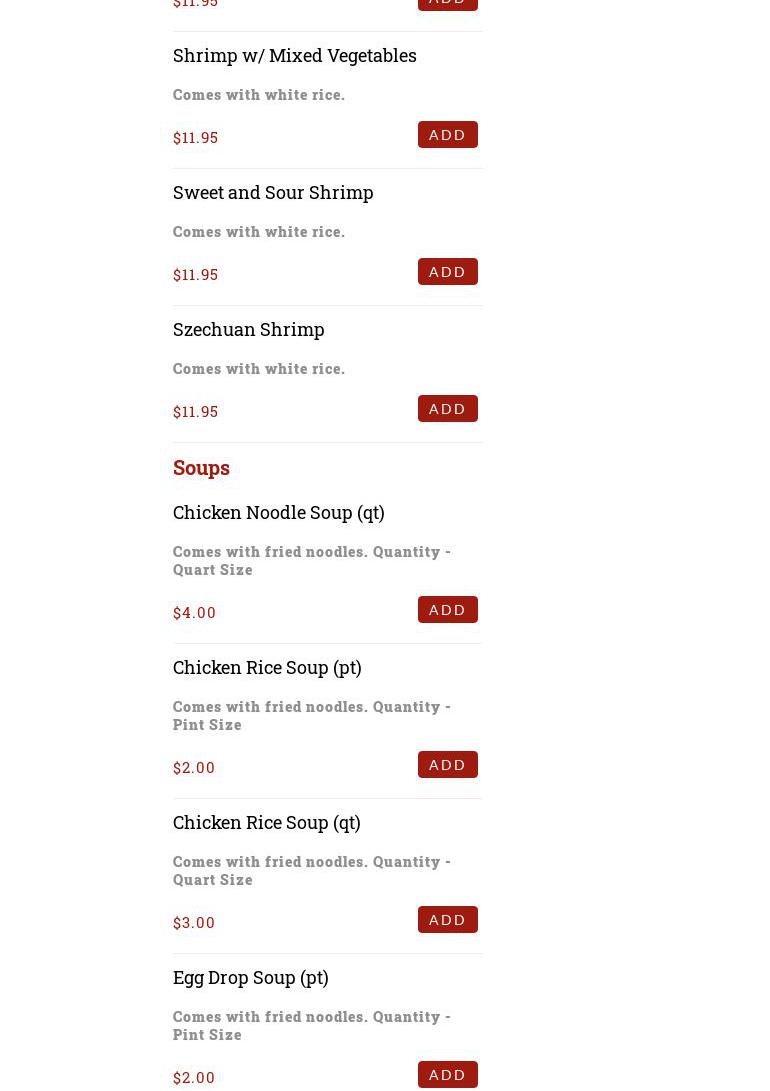Click the $11.95 price under Szechuan Shrimp
The height and width of the screenshot is (1091, 770).
pos(195,412)
